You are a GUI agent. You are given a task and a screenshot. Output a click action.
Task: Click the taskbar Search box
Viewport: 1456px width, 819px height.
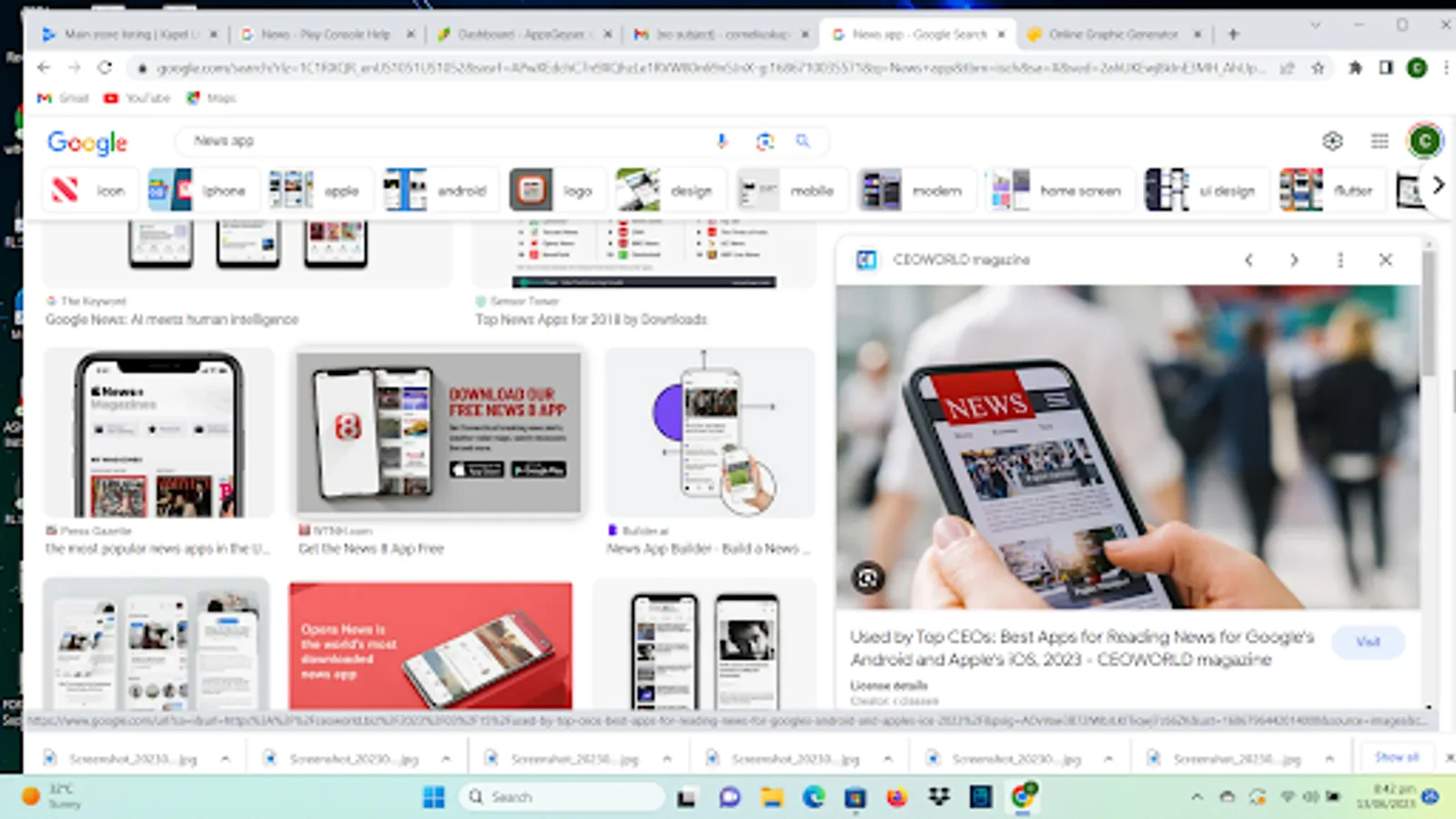click(x=562, y=797)
